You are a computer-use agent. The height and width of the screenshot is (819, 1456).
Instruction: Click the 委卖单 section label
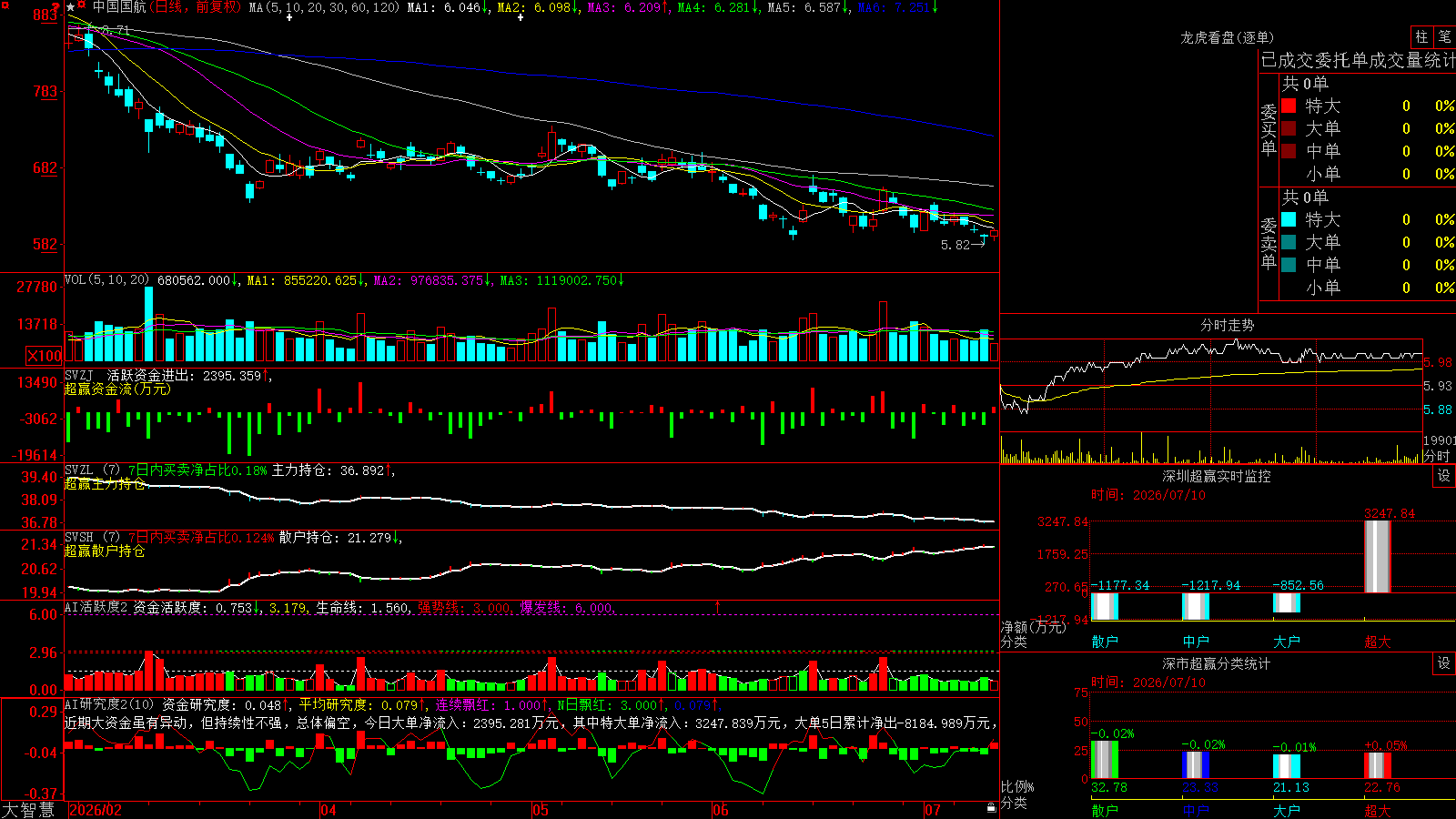tap(1269, 243)
